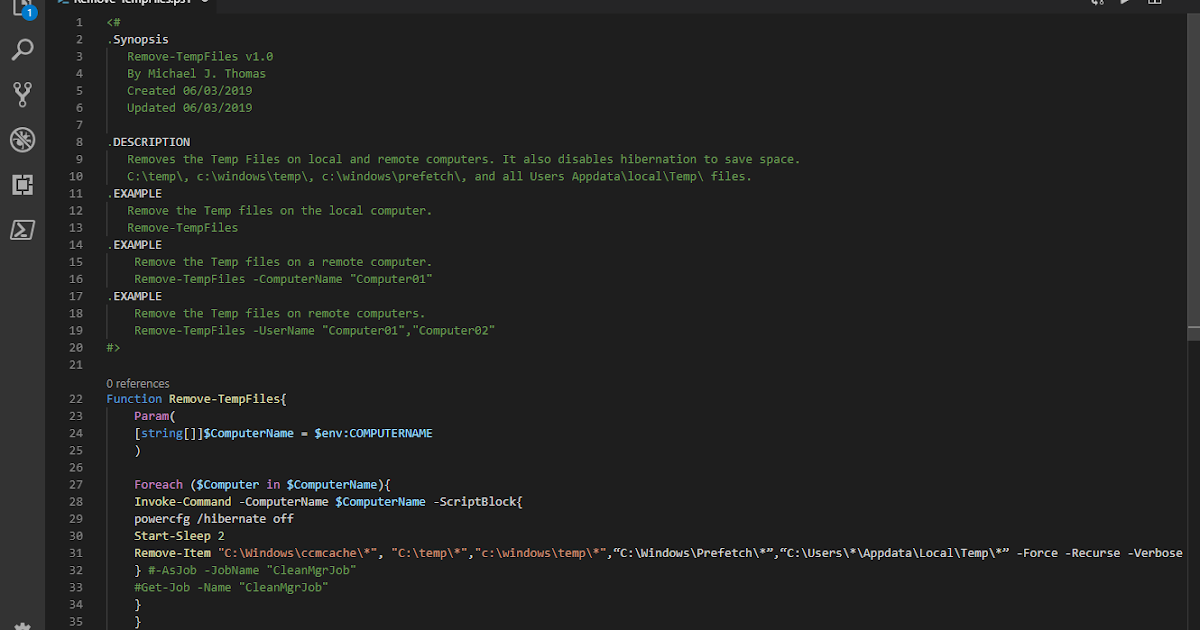Screen dimensions: 1200x630
Task: Click the 'Remove-TempFiles{' function name
Action: 227,399
